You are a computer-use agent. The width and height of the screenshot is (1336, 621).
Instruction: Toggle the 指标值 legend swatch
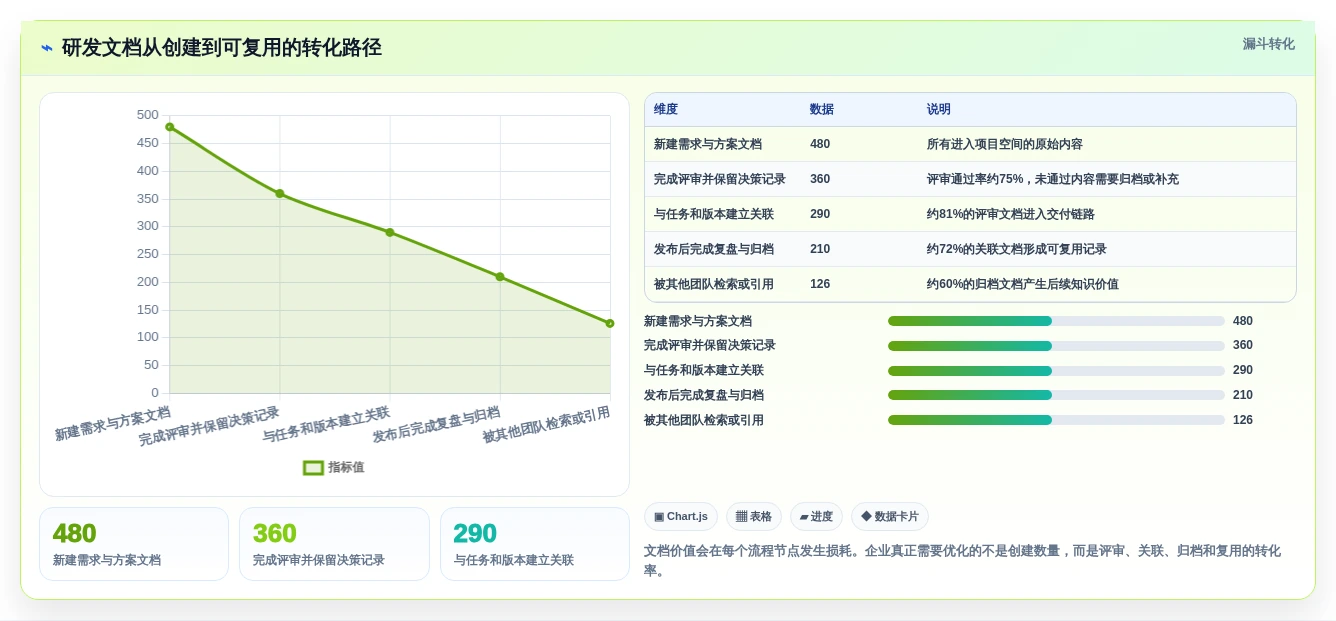coord(313,467)
